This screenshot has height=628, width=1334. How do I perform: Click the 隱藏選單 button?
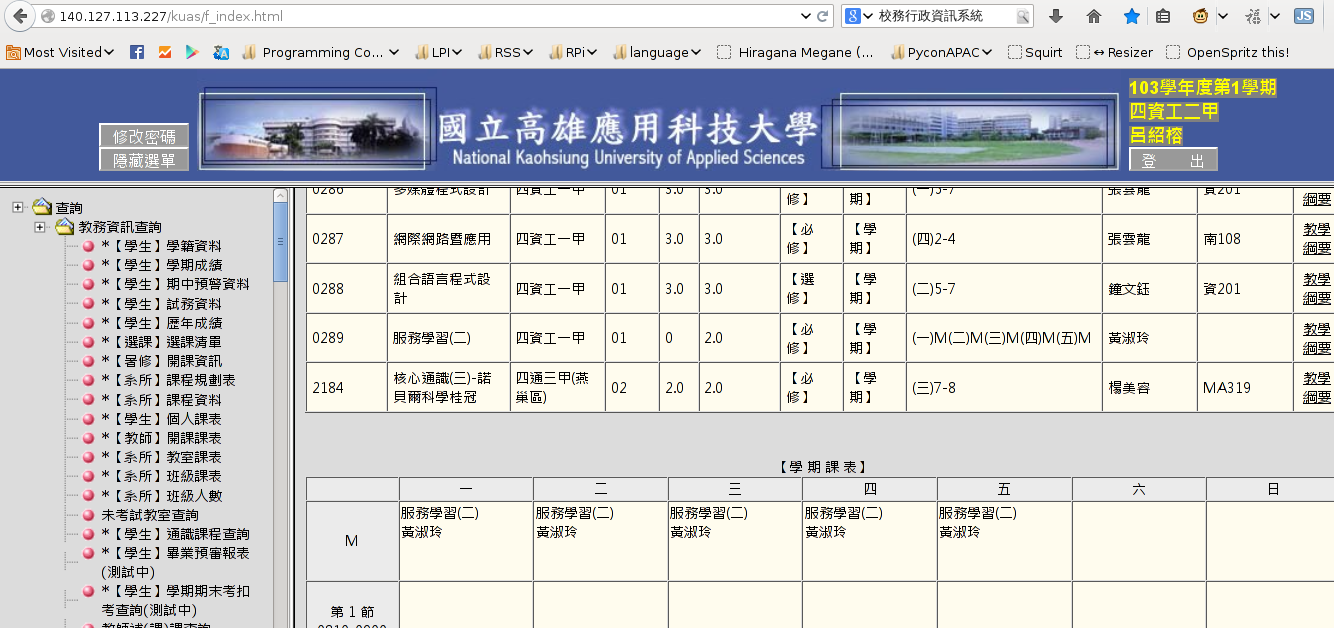[x=144, y=160]
